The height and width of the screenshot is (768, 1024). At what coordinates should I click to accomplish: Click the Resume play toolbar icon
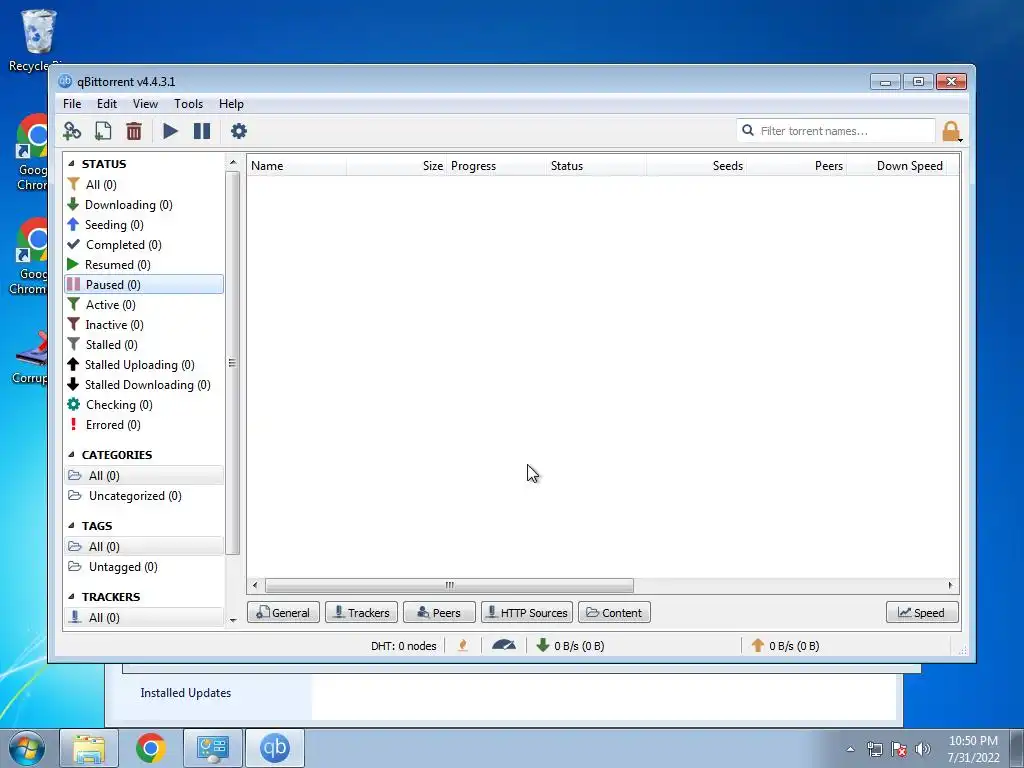tap(170, 131)
